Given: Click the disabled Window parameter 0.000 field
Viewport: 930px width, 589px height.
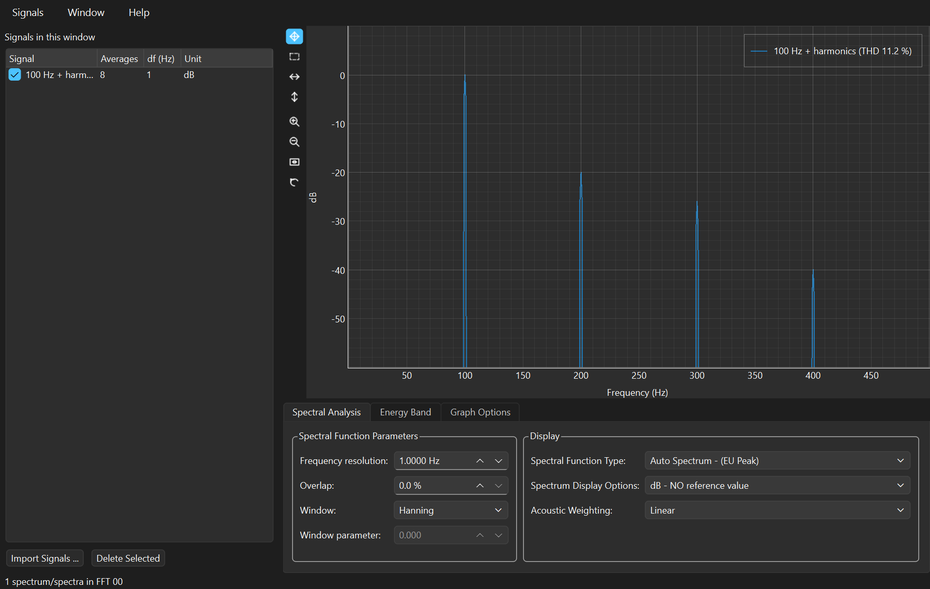Looking at the screenshot, I should click(x=451, y=535).
